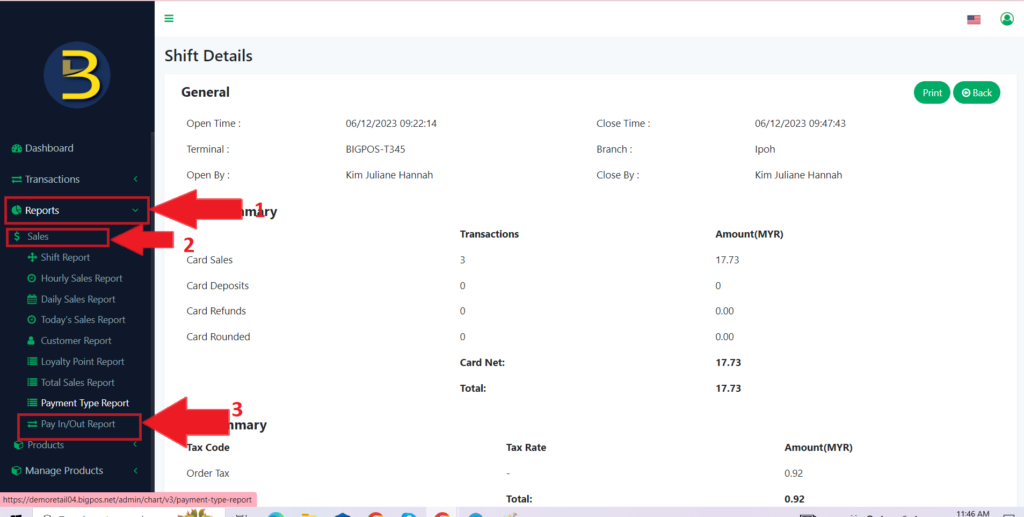Collapse the Reports menu chevron
This screenshot has width=1024, height=517.
pyautogui.click(x=135, y=211)
